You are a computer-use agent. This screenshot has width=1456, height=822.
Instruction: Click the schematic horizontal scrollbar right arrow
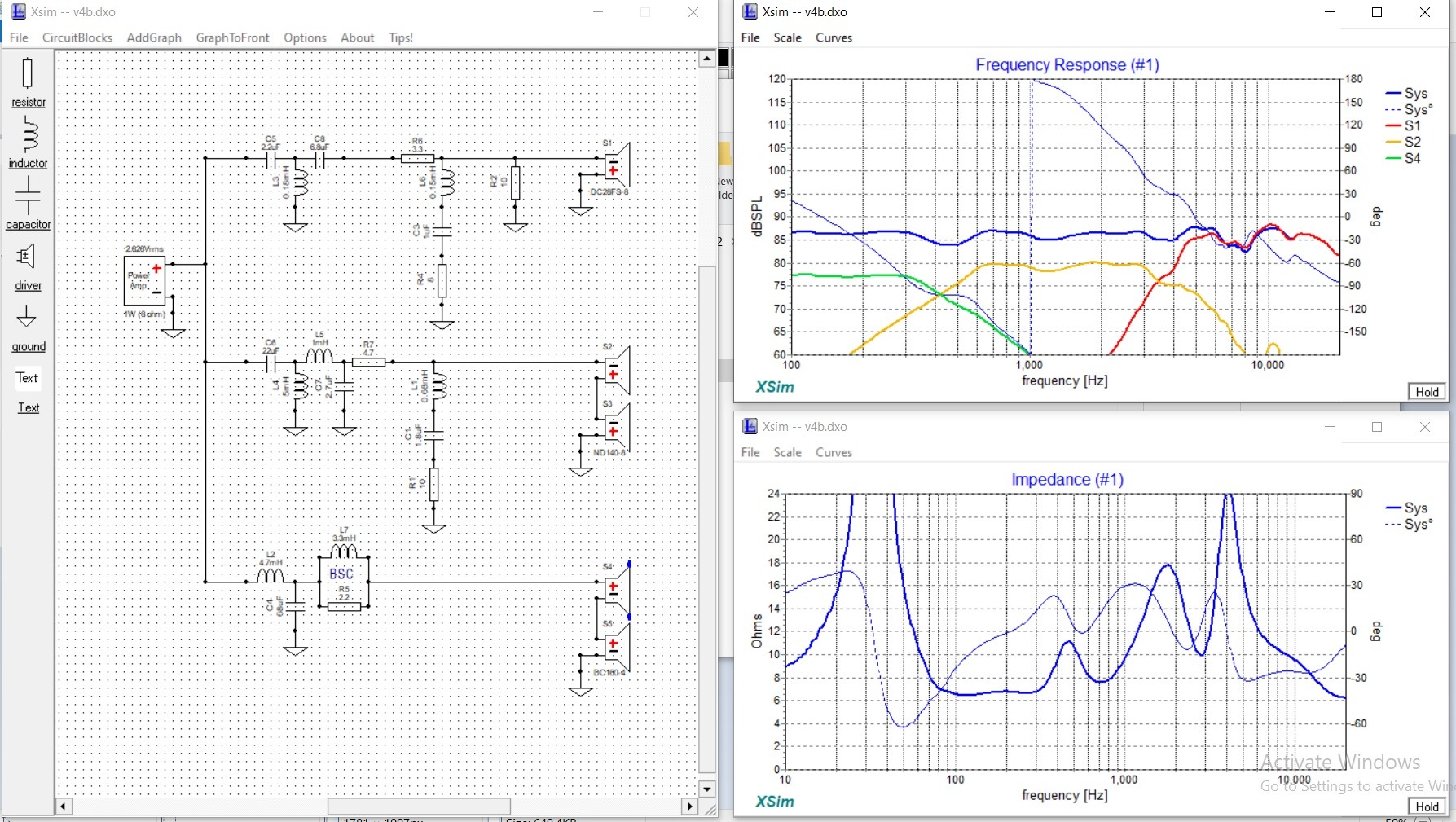pyautogui.click(x=690, y=807)
